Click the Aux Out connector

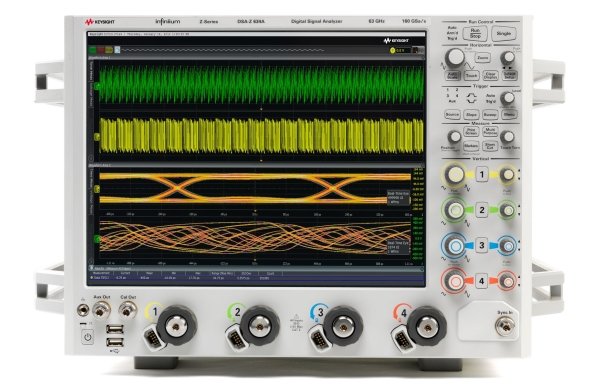(x=101, y=310)
